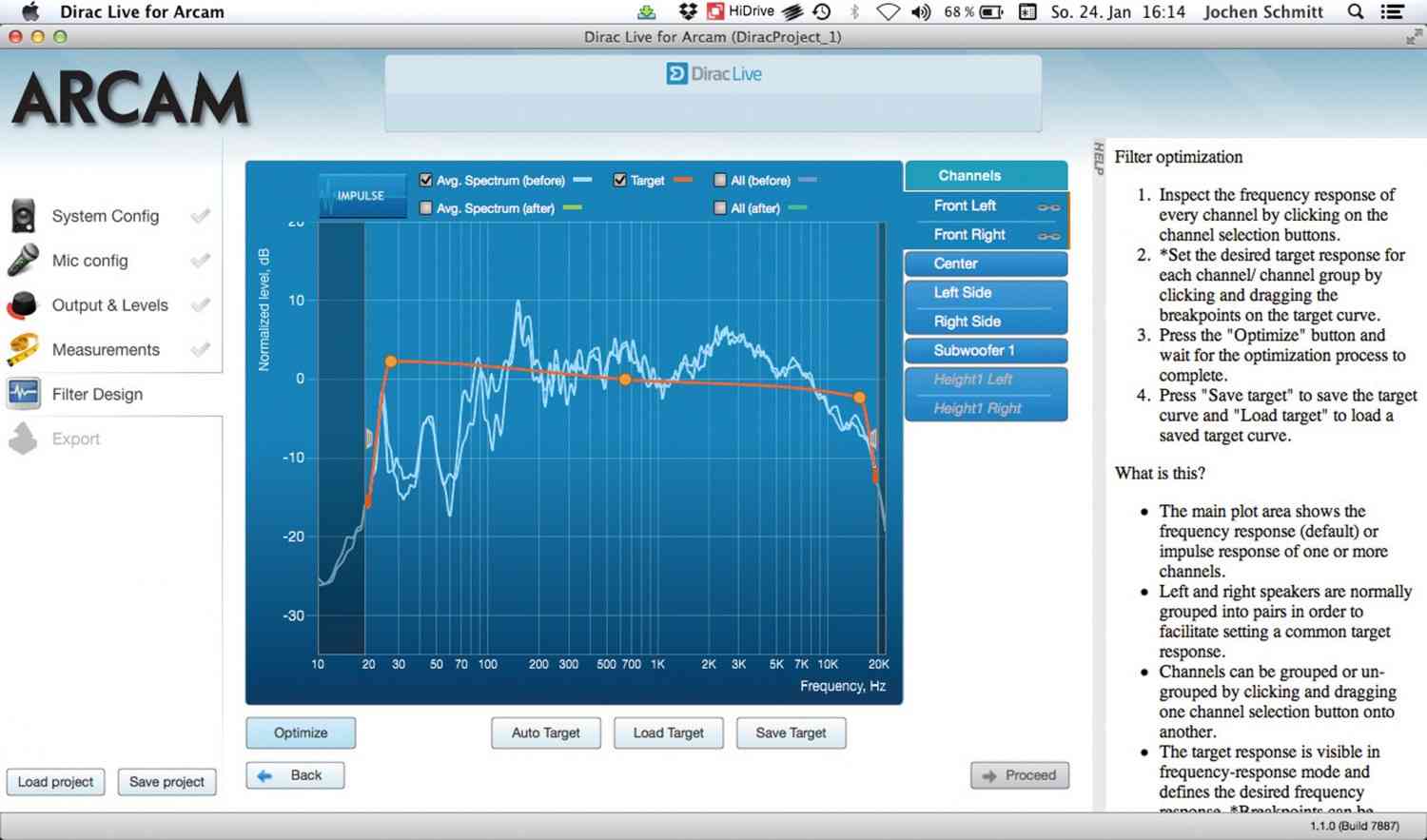Go Back to the previous step
The height and width of the screenshot is (840, 1427).
pyautogui.click(x=295, y=775)
